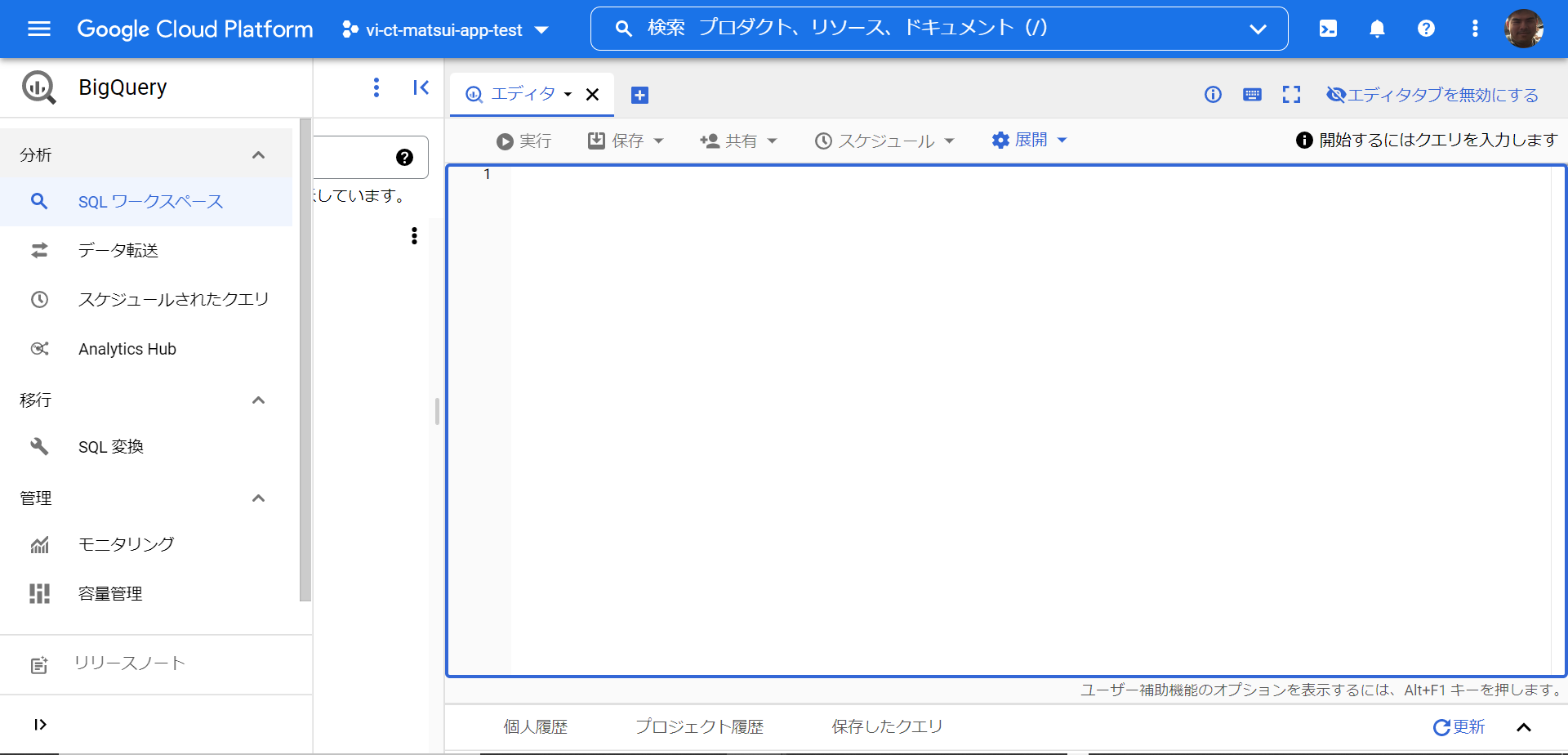1568x755 pixels.
Task: Collapse the 管理 section
Action: pyautogui.click(x=258, y=498)
